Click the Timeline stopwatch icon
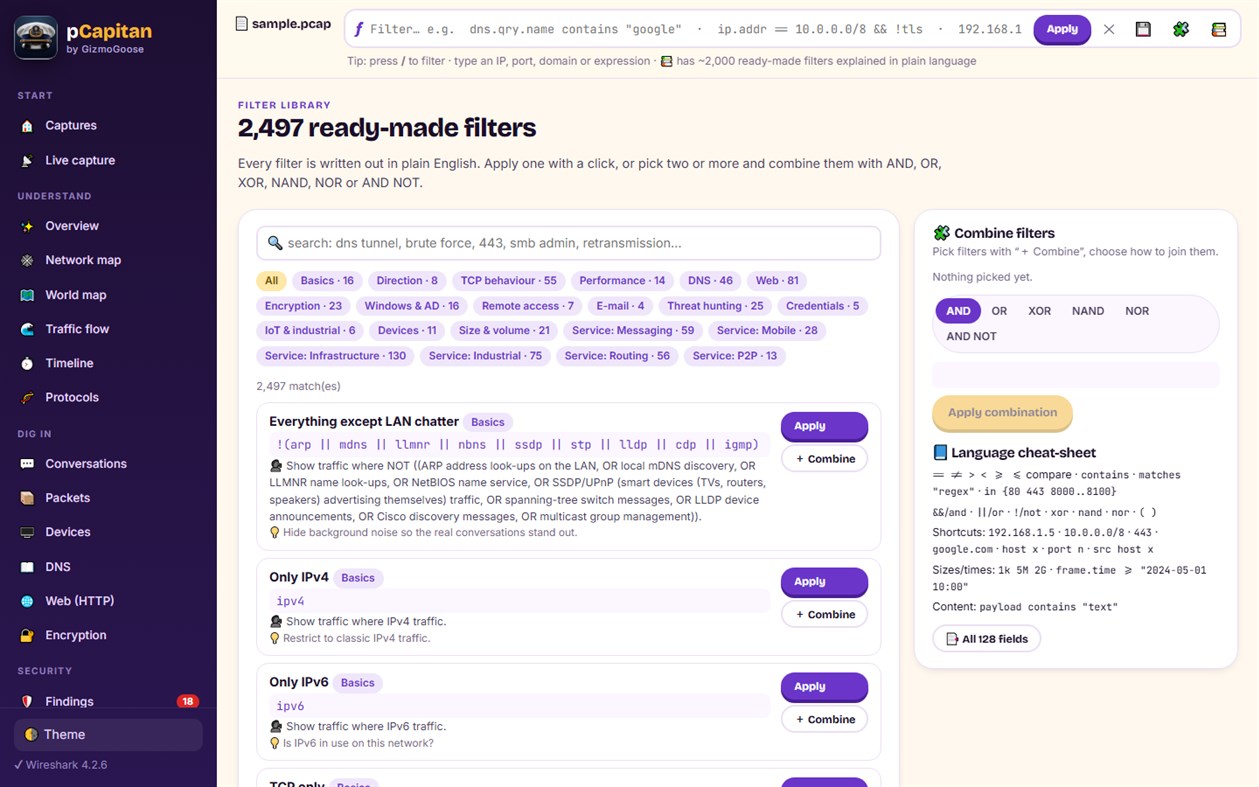Viewport: 1259px width, 787px height. coord(27,363)
